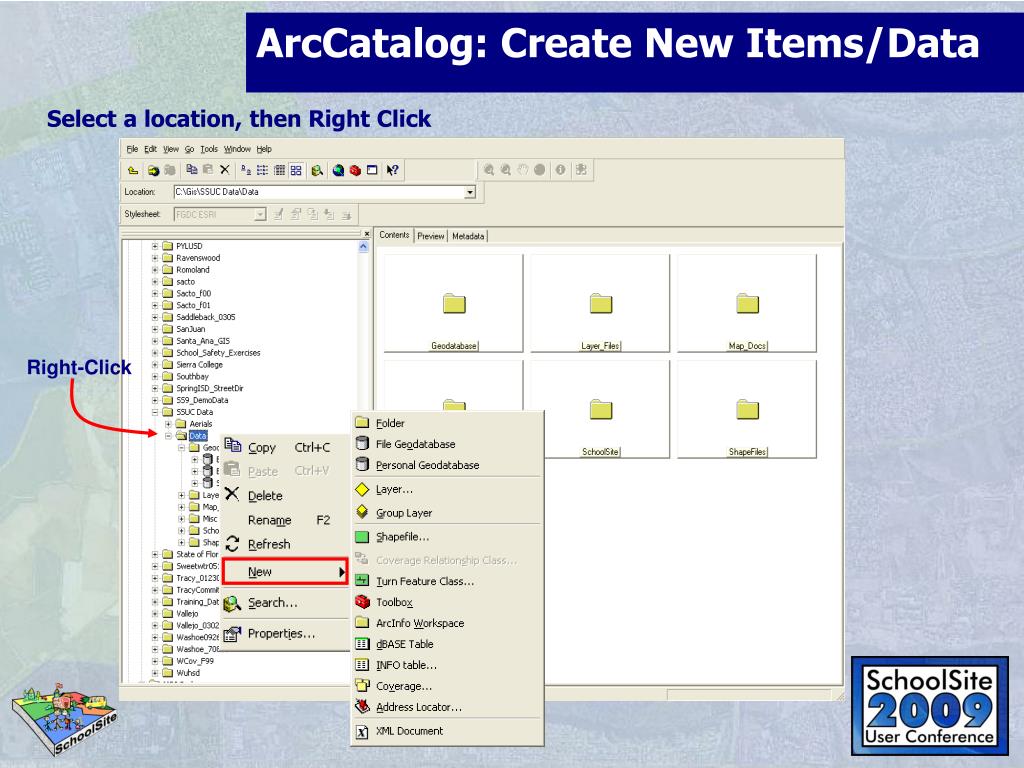Select File Geodatabase in New submenu
Screen dimensions: 1024x768
[x=447, y=444]
